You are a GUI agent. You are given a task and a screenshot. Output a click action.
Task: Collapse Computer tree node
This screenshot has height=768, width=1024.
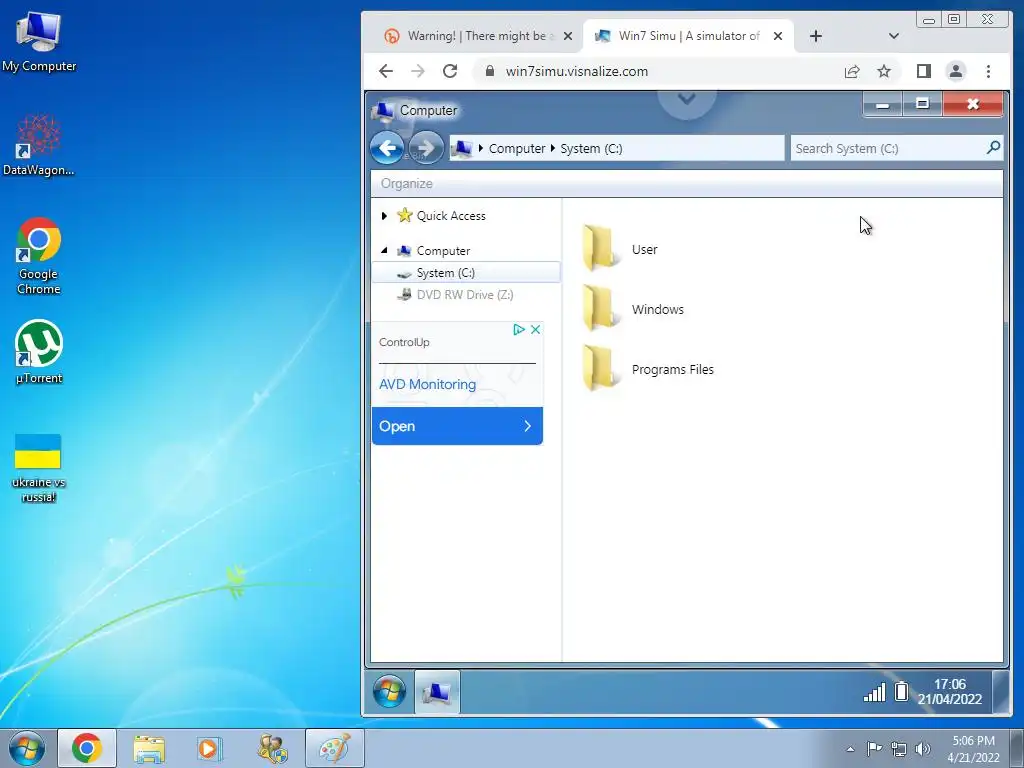(384, 250)
